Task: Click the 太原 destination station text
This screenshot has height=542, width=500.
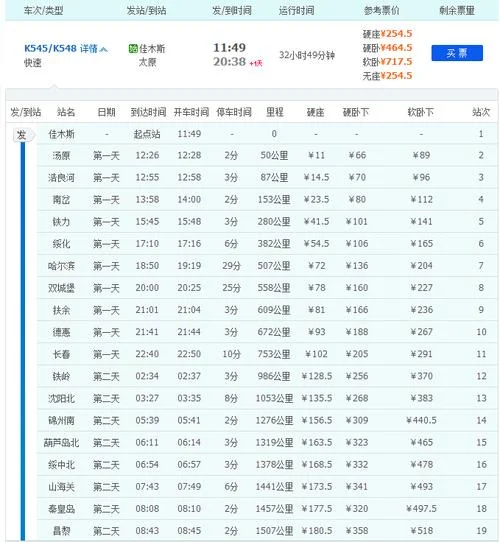Action: (147, 62)
